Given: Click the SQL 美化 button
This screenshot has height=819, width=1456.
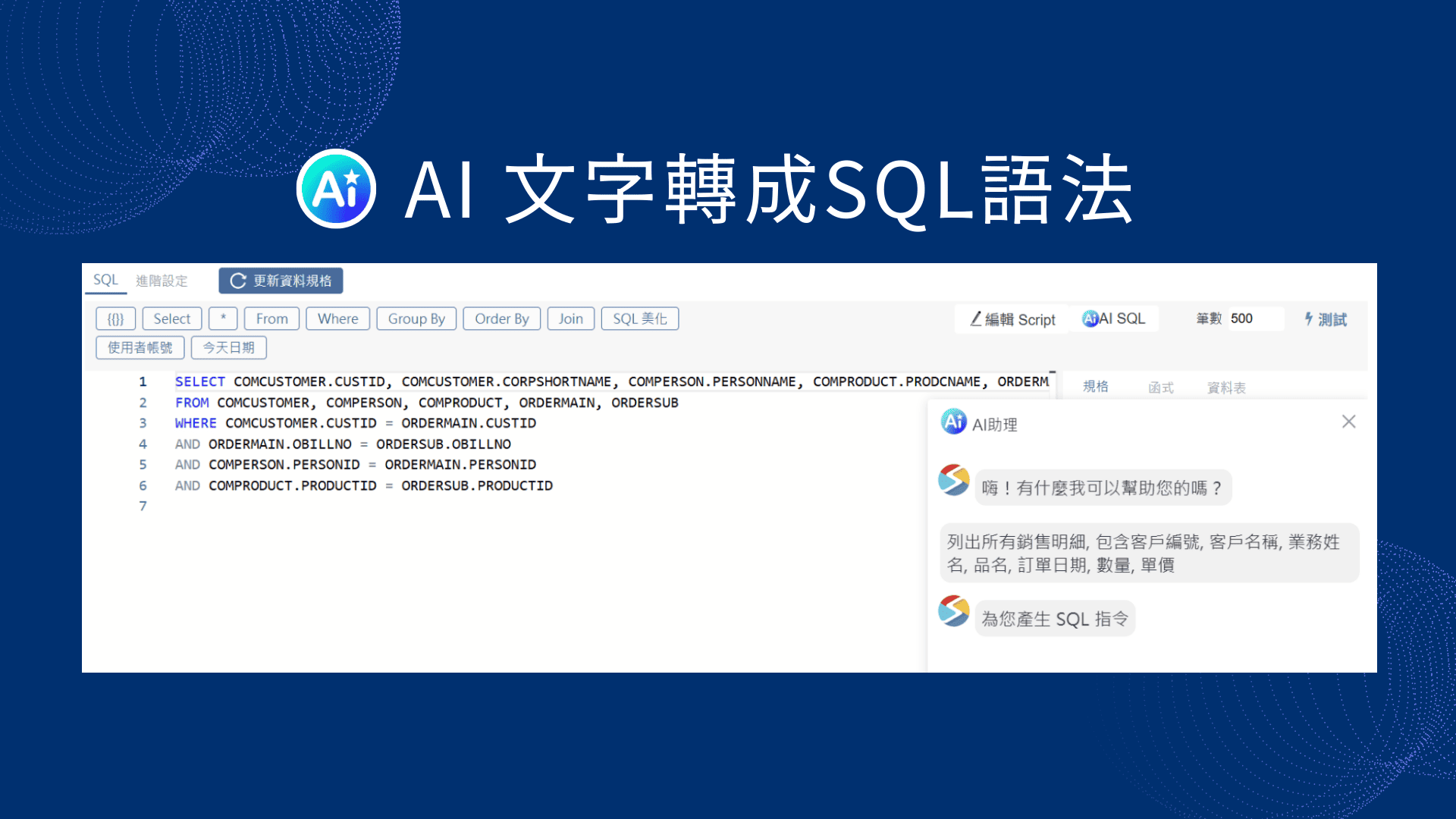Looking at the screenshot, I should tap(639, 318).
